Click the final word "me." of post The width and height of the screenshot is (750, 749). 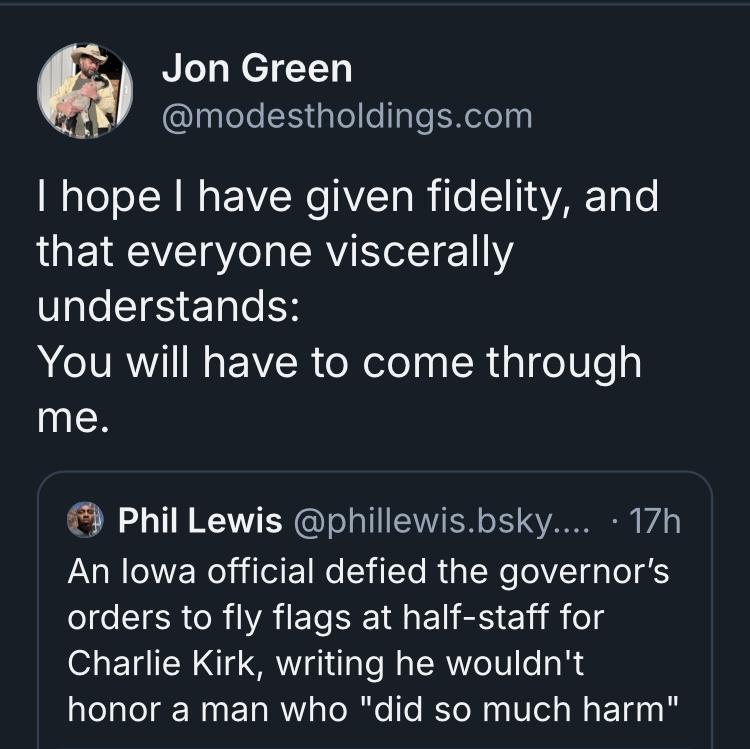(x=70, y=417)
